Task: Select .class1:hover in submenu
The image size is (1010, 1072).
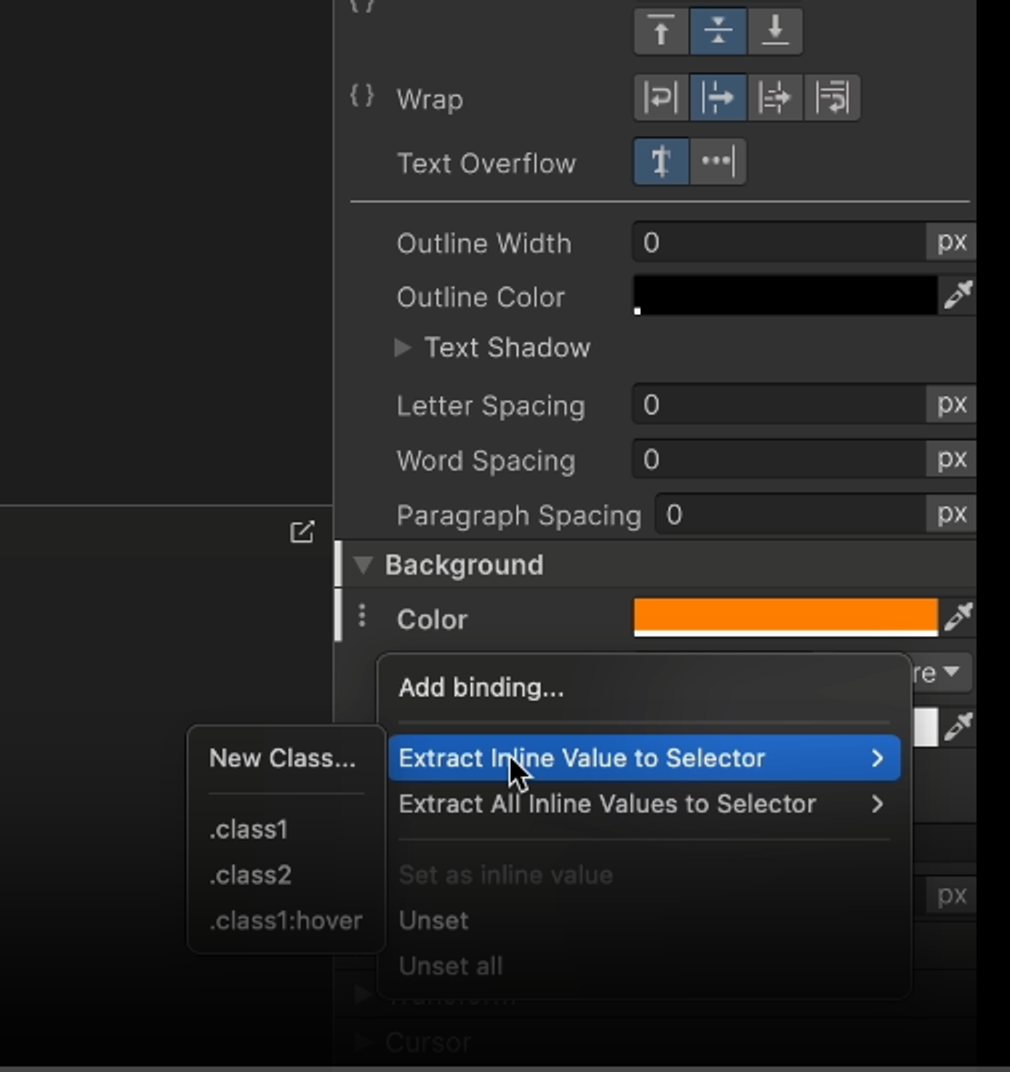Action: [x=286, y=921]
